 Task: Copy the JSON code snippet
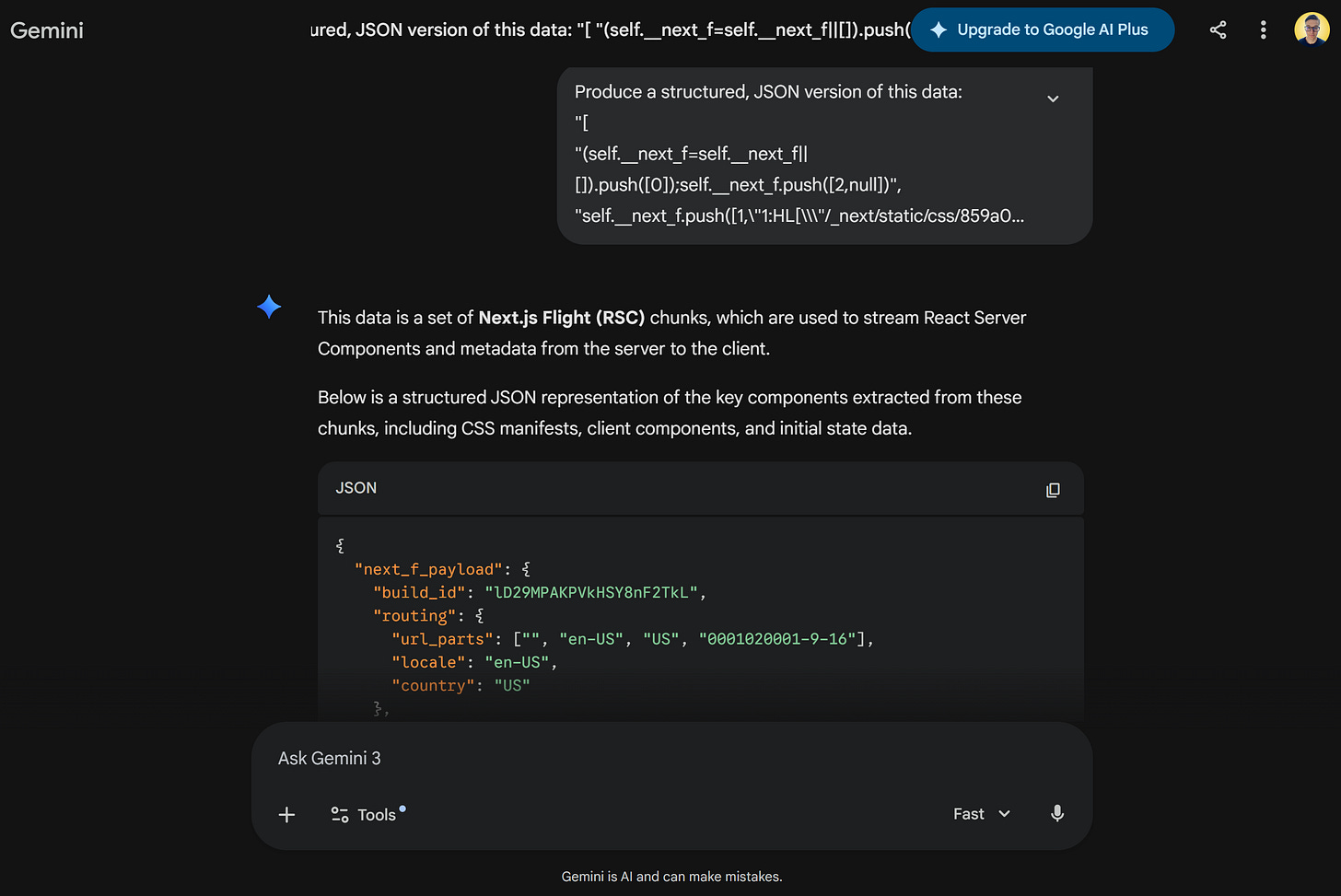click(1053, 489)
